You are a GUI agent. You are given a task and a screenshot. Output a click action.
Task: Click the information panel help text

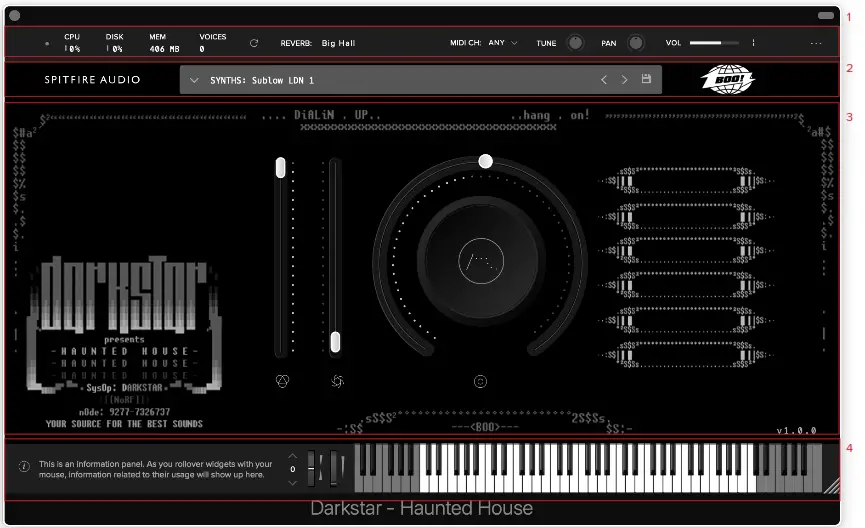(x=156, y=470)
